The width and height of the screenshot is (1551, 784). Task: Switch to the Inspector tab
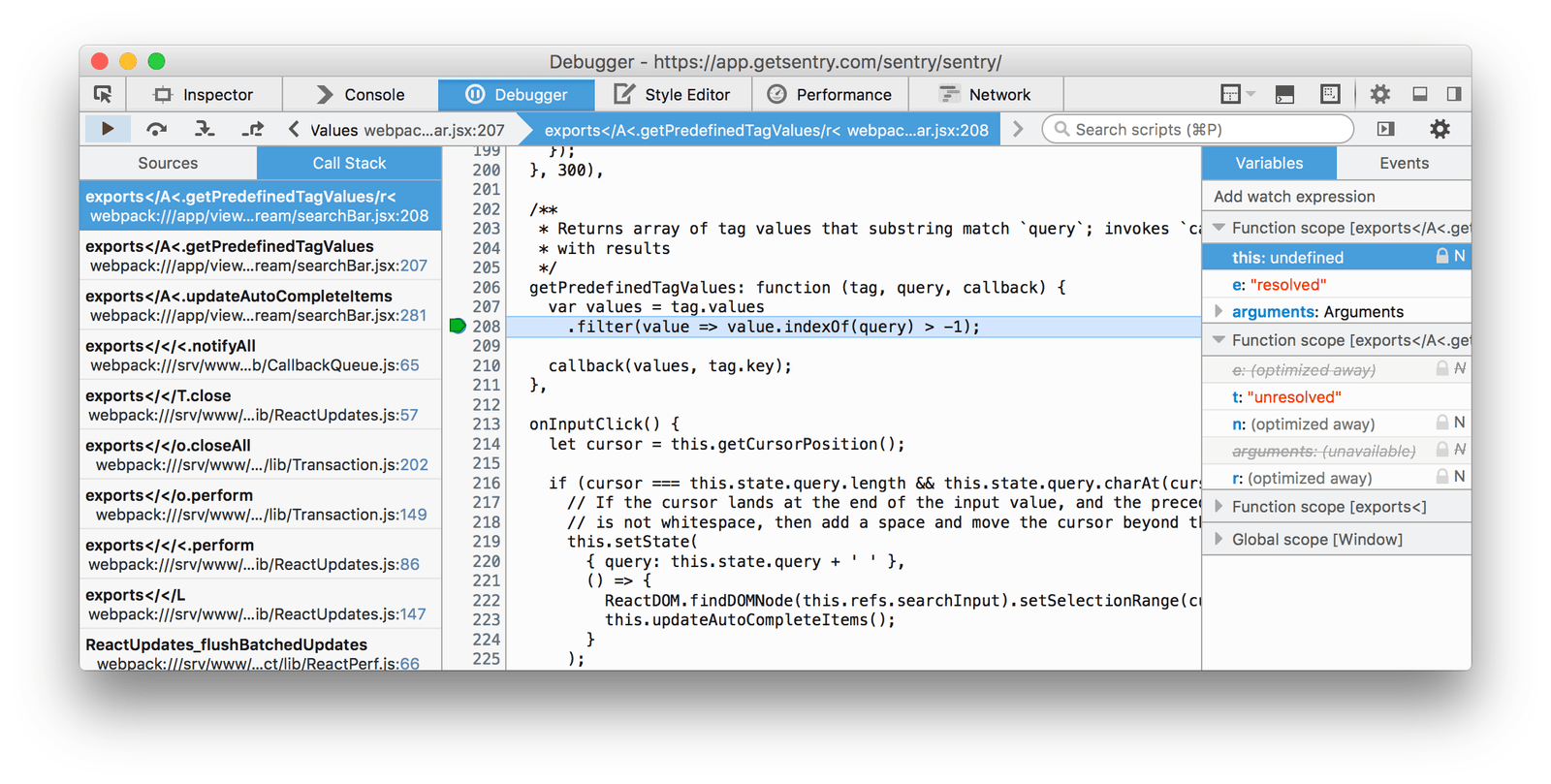point(204,94)
